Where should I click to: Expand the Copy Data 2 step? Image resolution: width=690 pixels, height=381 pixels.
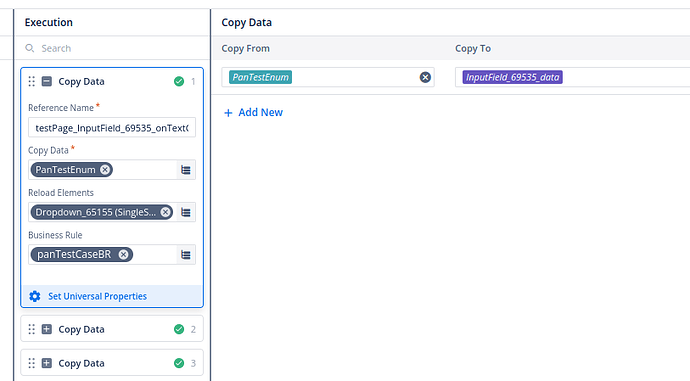click(x=47, y=329)
